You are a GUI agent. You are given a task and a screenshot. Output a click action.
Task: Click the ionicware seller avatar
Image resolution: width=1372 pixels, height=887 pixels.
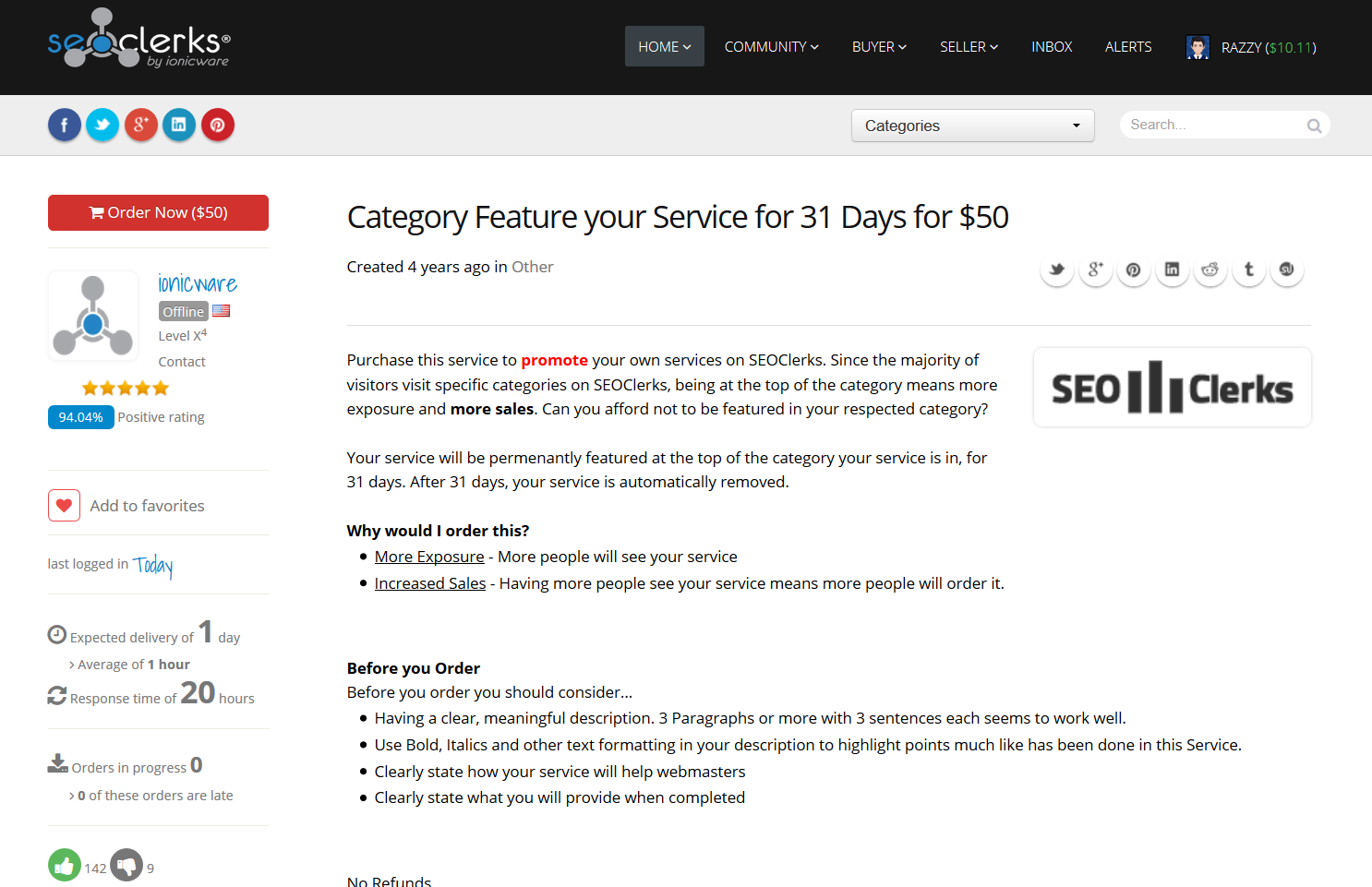click(93, 316)
